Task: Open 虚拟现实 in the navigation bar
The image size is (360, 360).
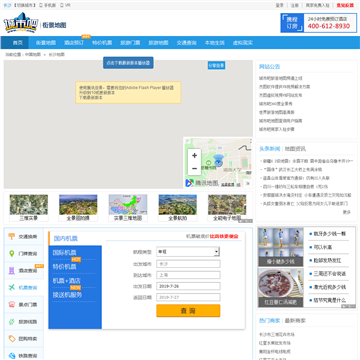Action: [243, 43]
